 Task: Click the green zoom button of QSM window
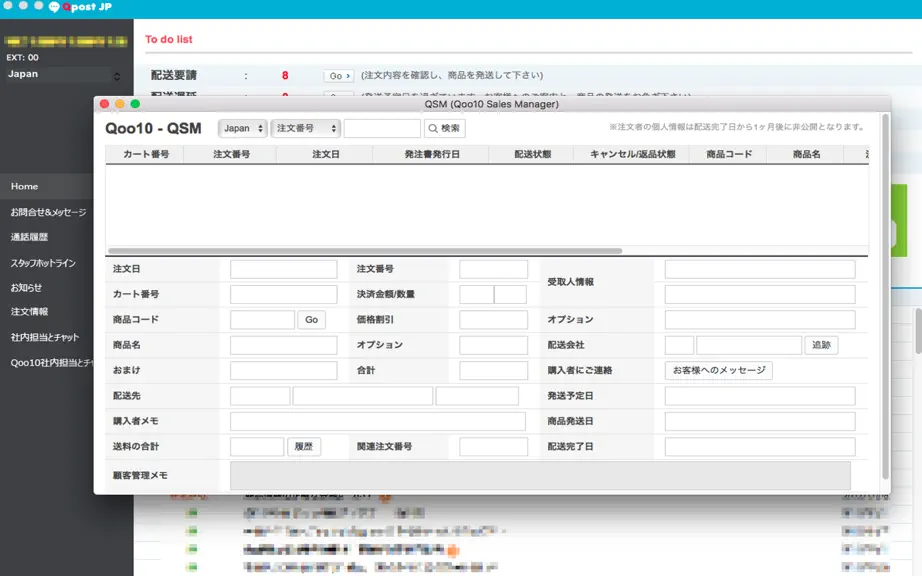135,104
